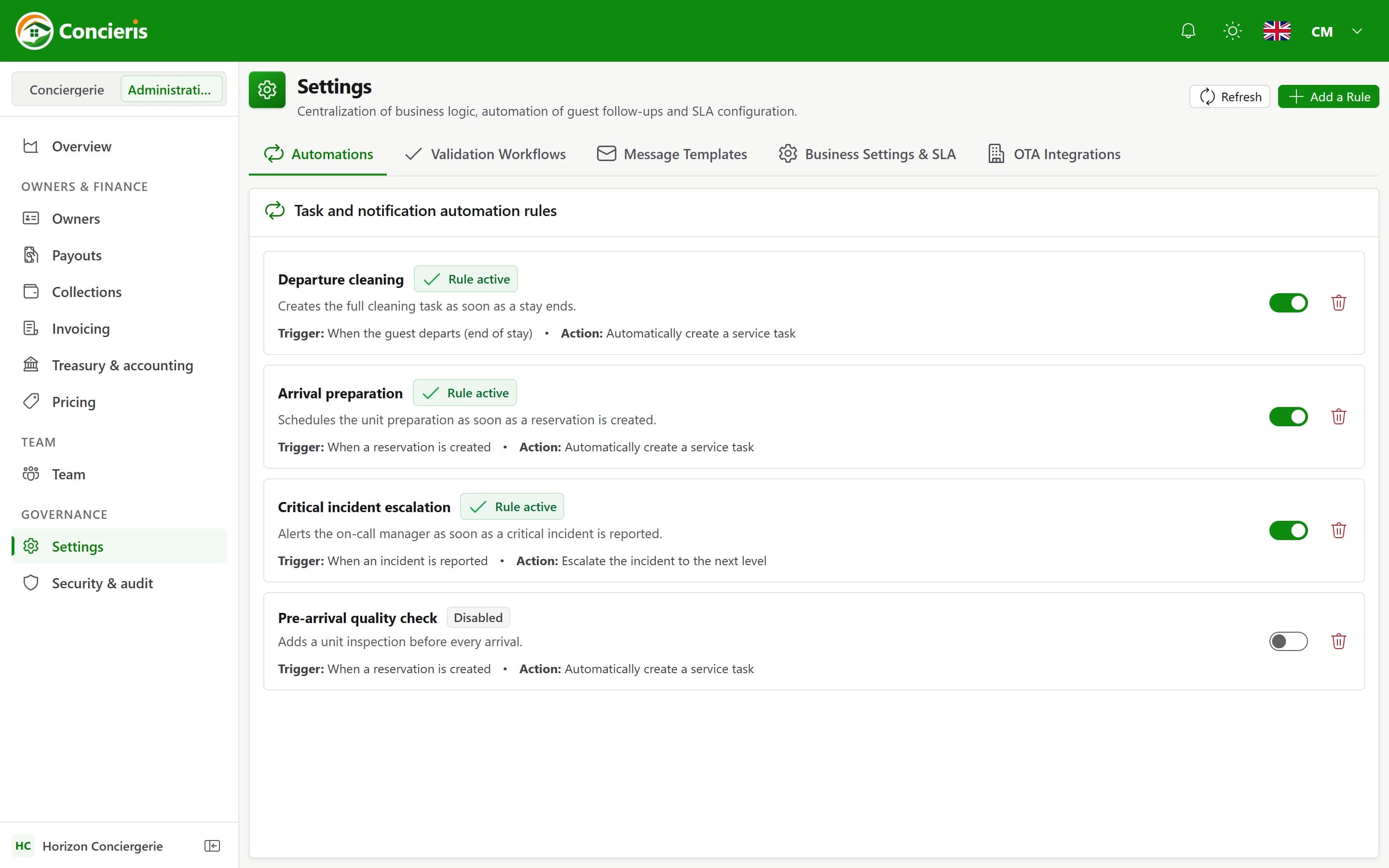Click the Task and notification automation rules heading
The image size is (1389, 868).
pos(425,211)
